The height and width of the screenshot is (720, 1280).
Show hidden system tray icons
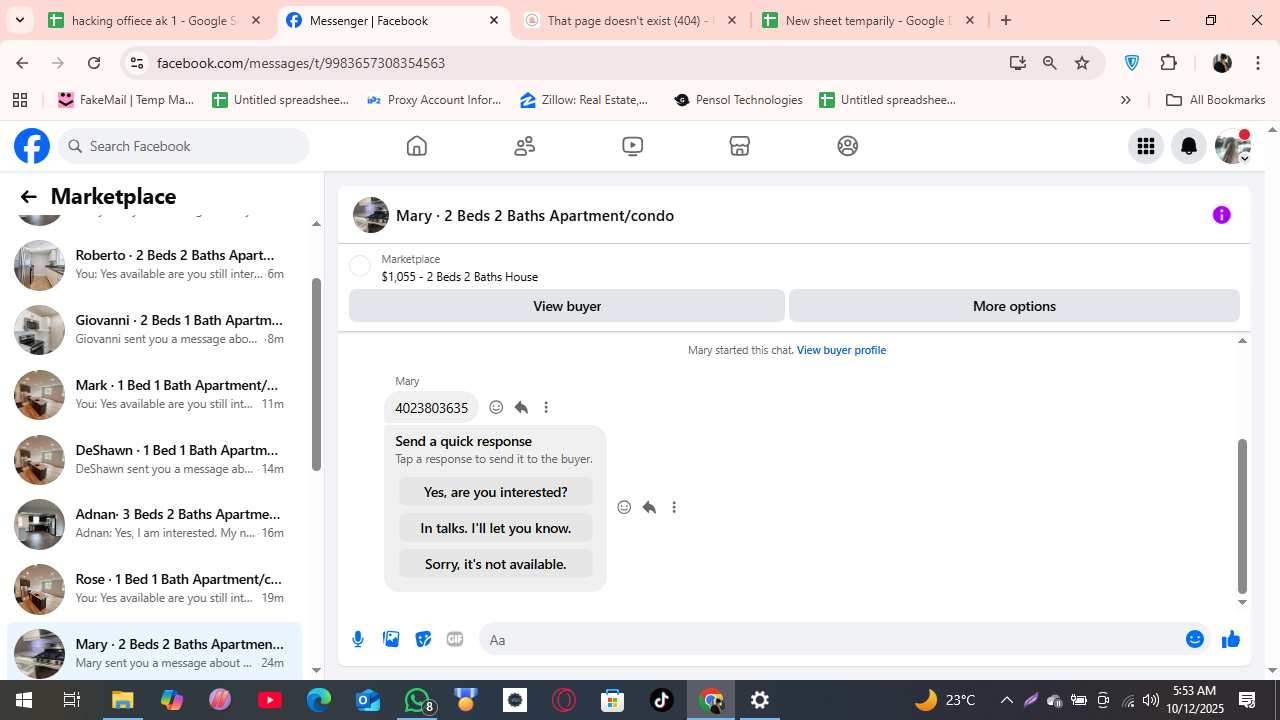tap(1007, 700)
